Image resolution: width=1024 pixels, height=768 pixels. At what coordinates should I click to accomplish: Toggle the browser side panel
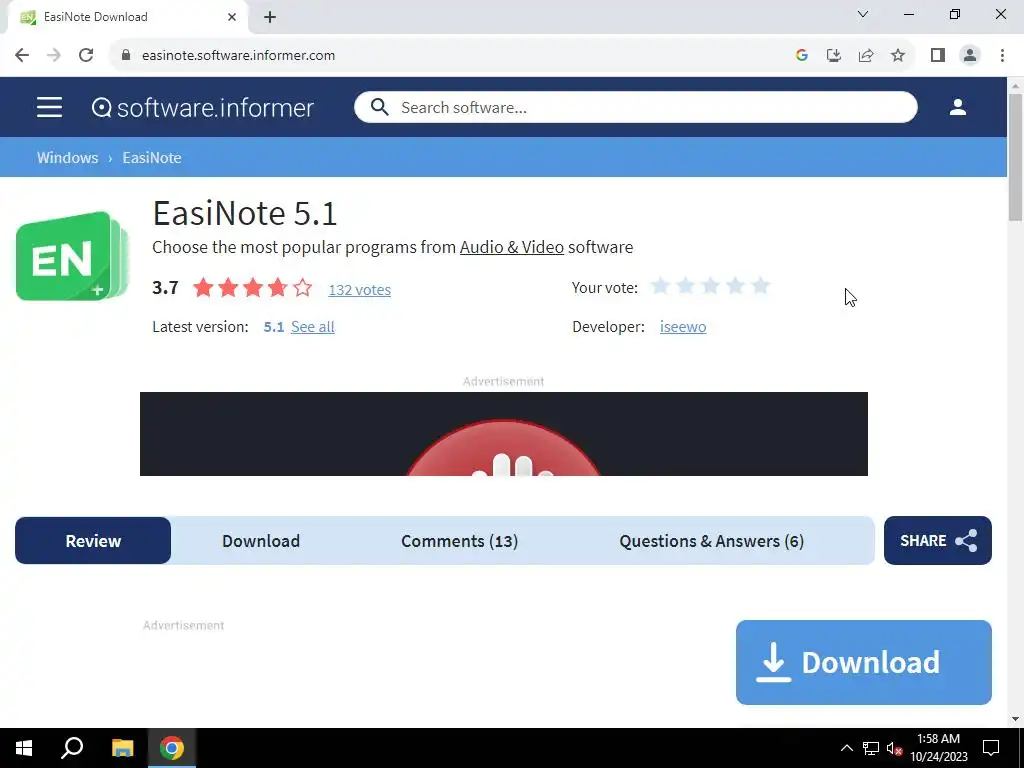click(938, 55)
